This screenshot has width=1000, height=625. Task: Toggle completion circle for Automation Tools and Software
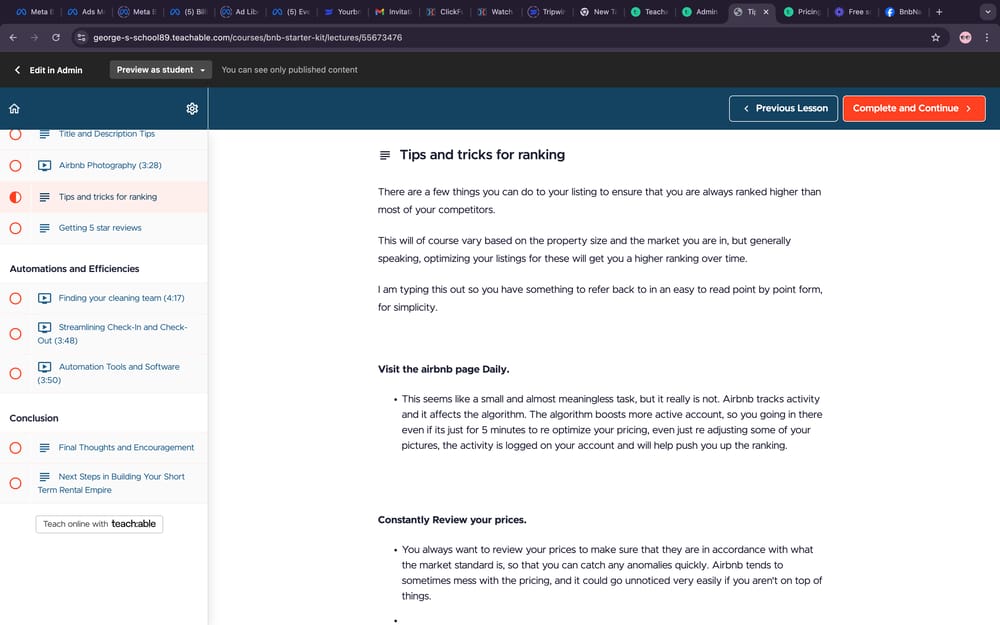15,373
